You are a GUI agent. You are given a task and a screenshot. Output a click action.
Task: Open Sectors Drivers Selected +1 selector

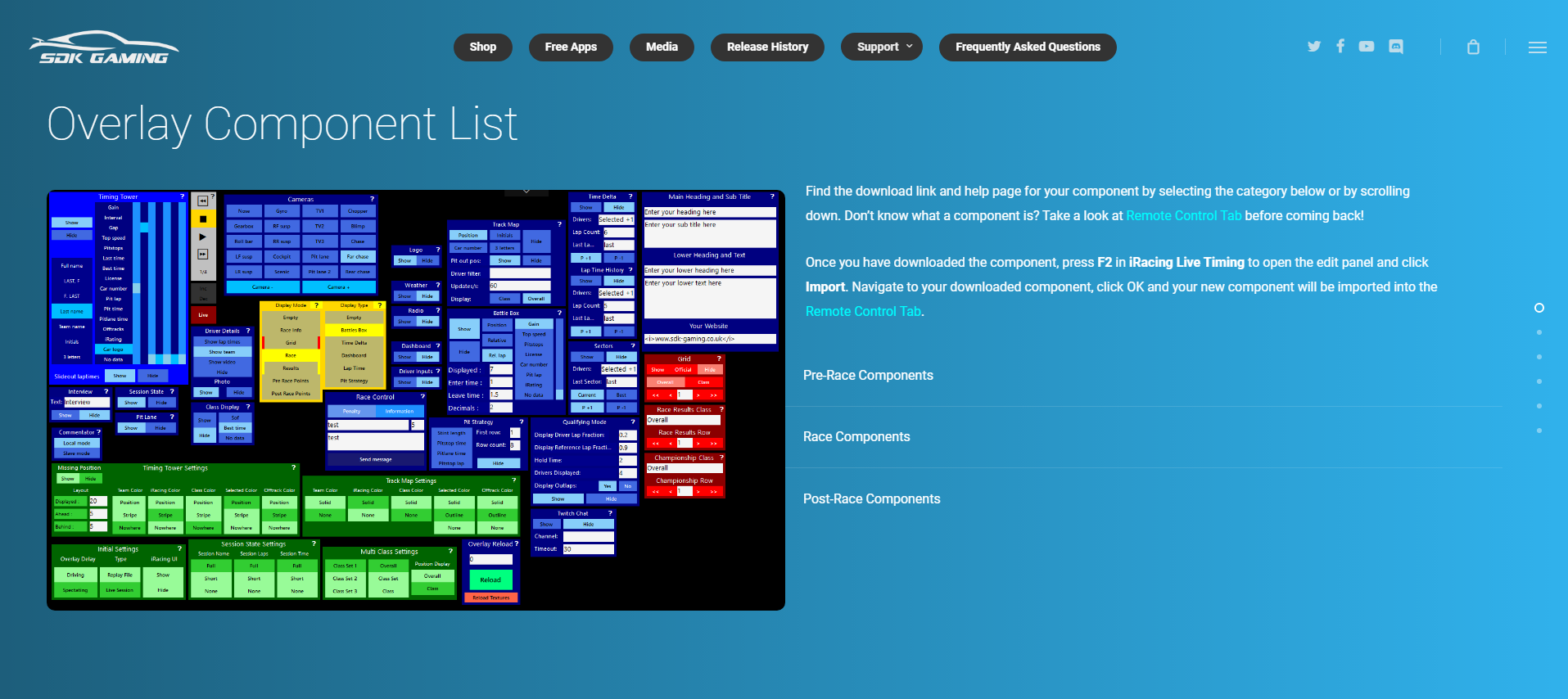[x=619, y=369]
